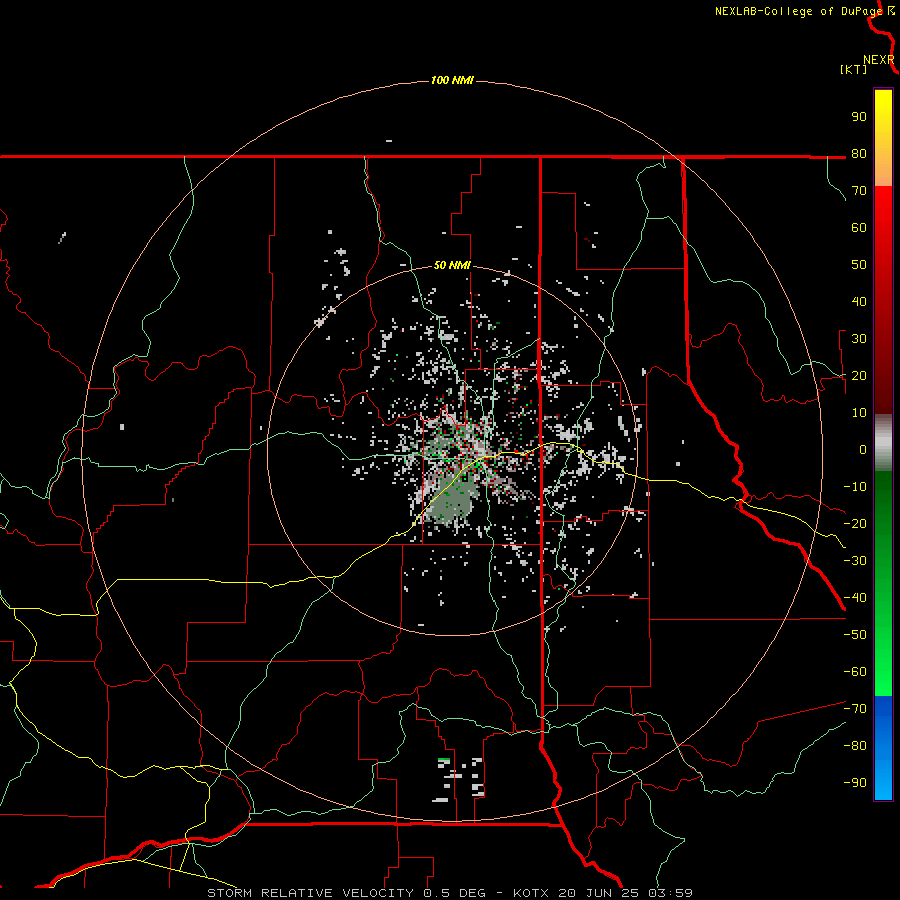The width and height of the screenshot is (900, 900).
Task: Click the gray zero-velocity segment of the color bar
Action: coord(883,443)
